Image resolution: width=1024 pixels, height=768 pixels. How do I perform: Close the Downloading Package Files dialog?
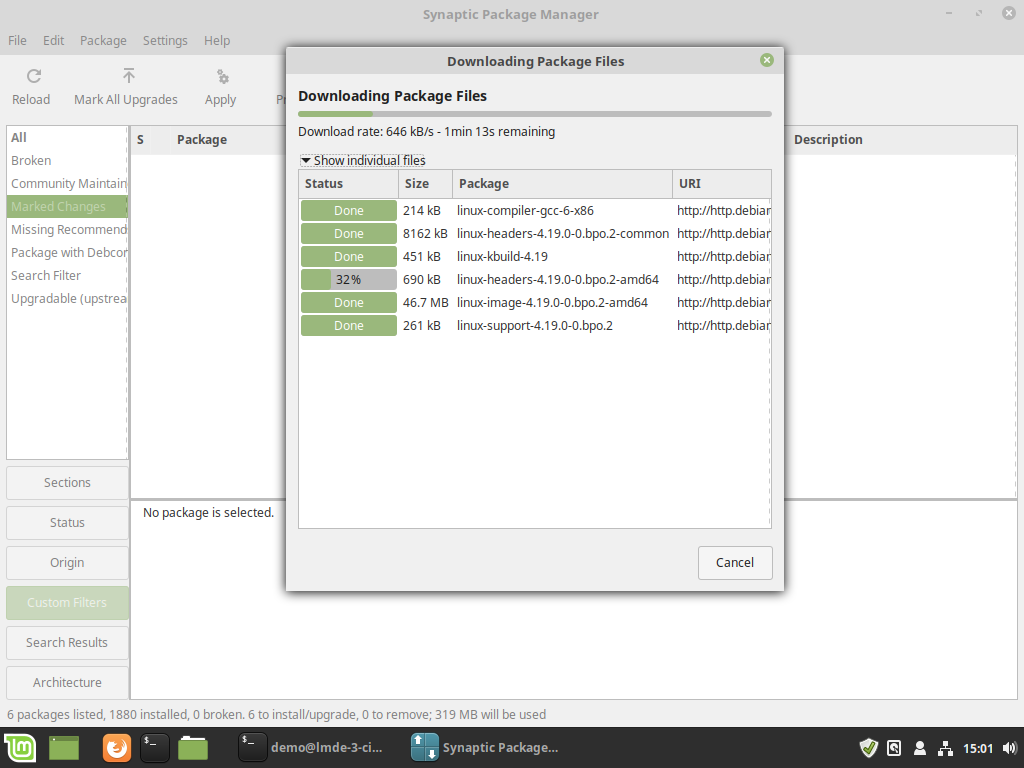coord(767,61)
